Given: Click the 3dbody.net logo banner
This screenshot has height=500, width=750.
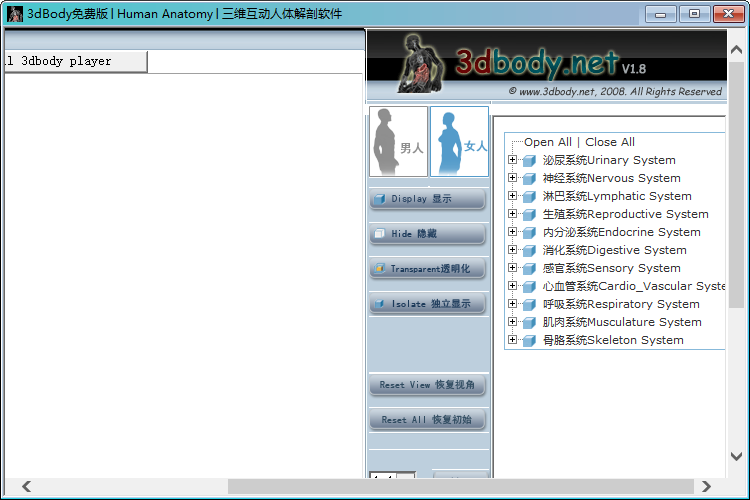Looking at the screenshot, I should tap(546, 64).
